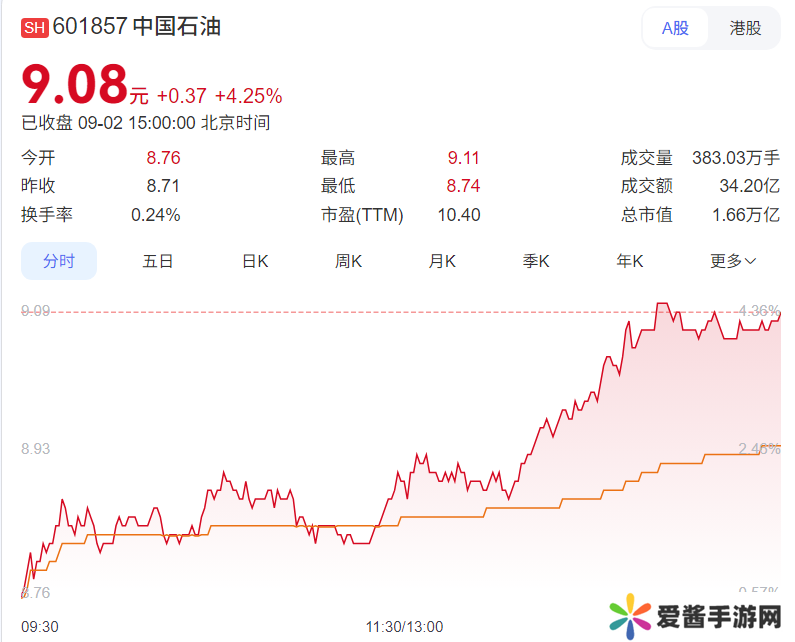View the 年K chart tab
Screen dimensions: 795x642
point(630,261)
